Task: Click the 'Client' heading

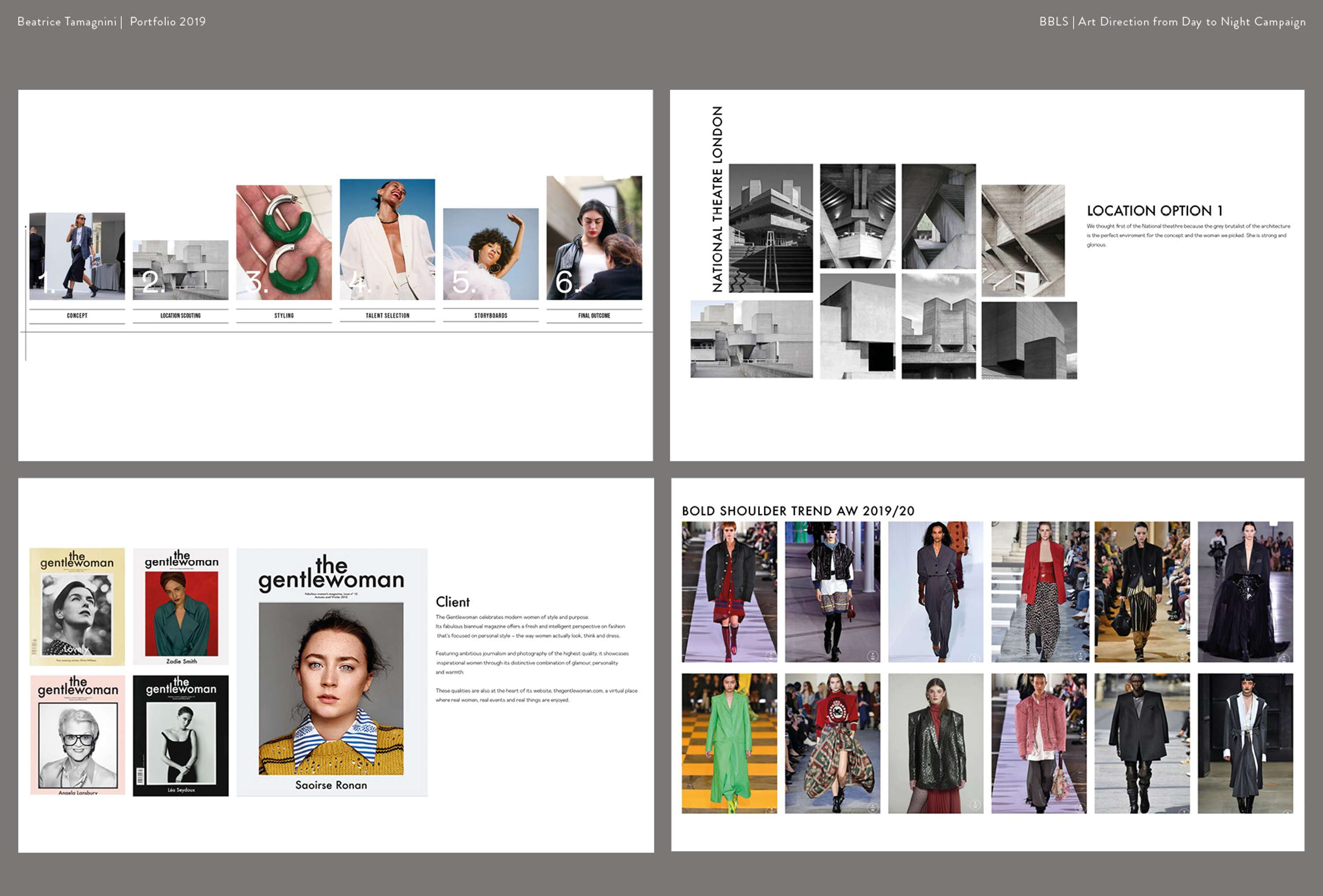Action: pyautogui.click(x=452, y=602)
